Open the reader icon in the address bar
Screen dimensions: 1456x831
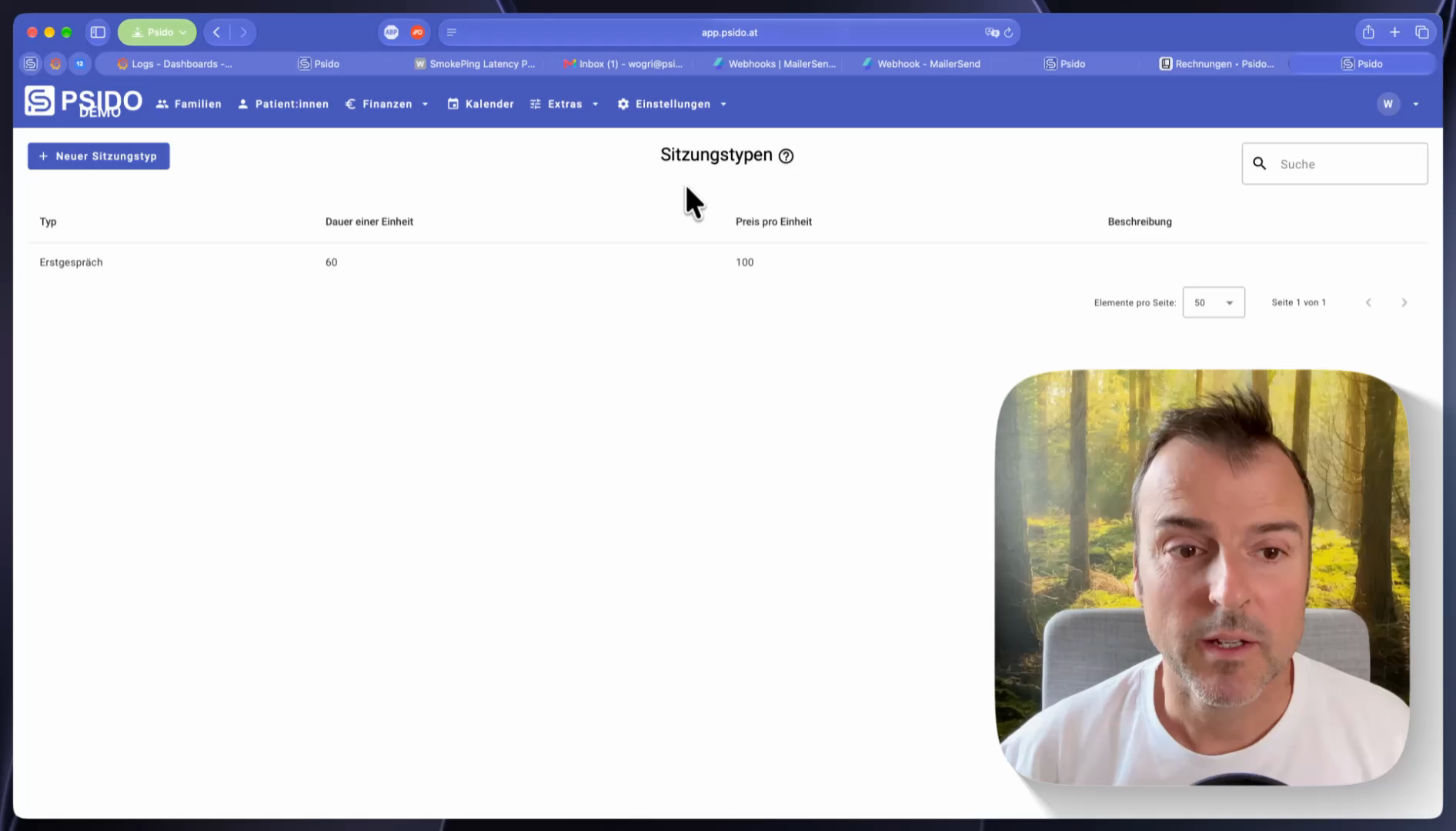(452, 32)
